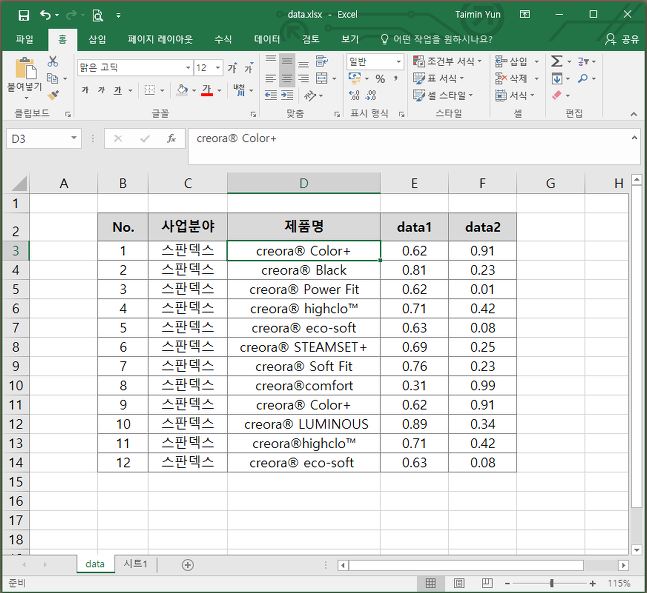
Task: Switch to the 삽입 ribbon tab
Action: pyautogui.click(x=97, y=39)
